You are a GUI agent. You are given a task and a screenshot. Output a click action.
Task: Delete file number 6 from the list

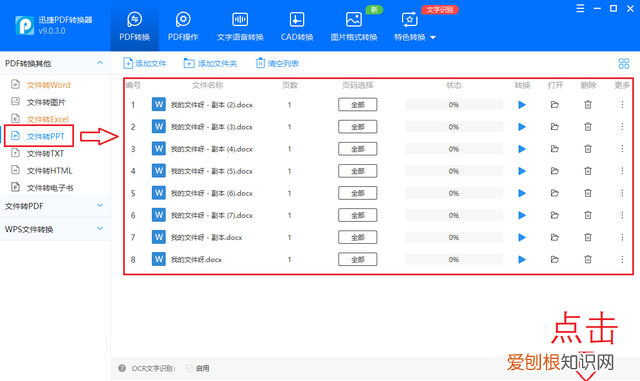tap(588, 215)
